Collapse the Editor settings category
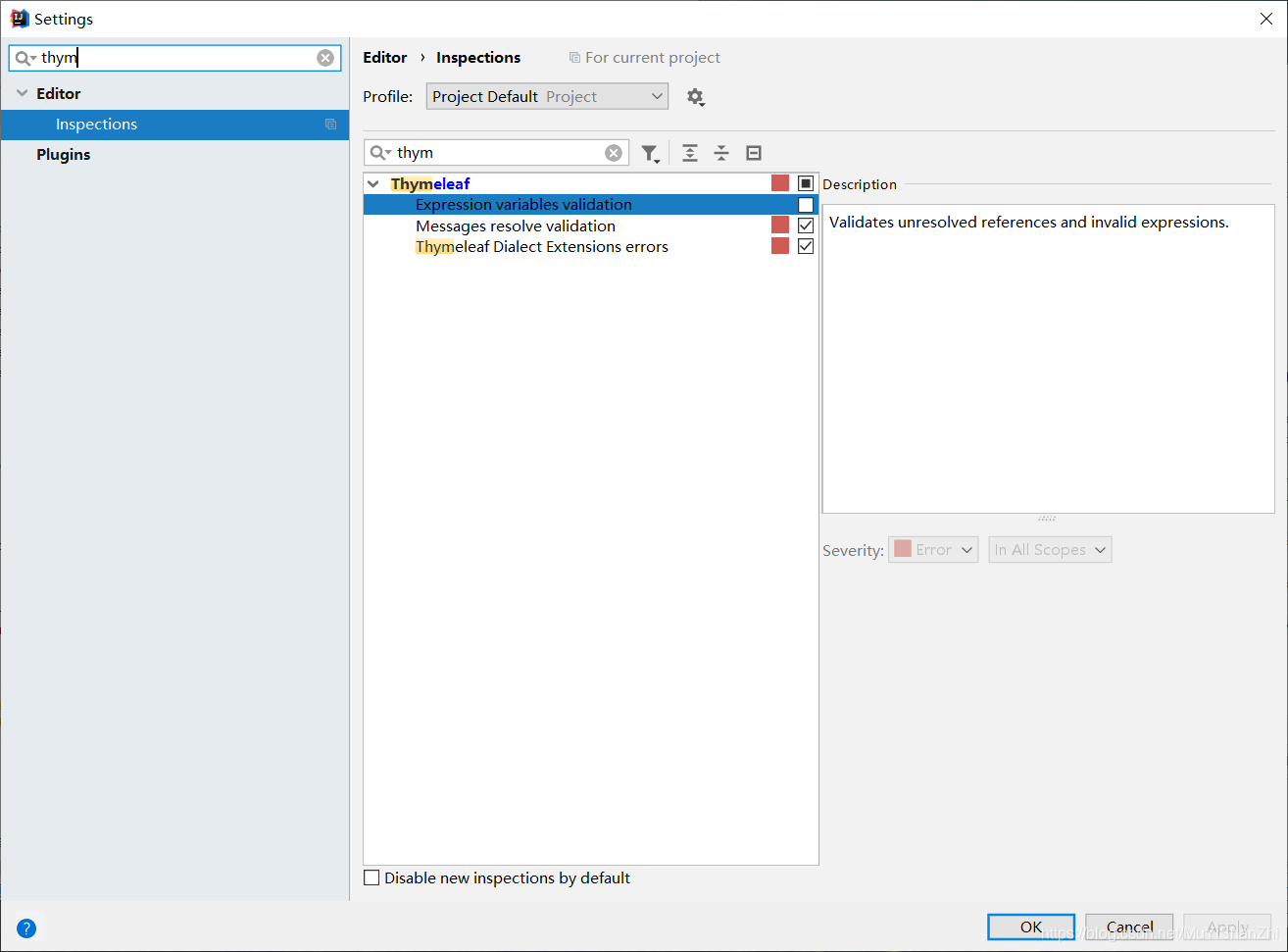The height and width of the screenshot is (952, 1288). pyautogui.click(x=22, y=93)
